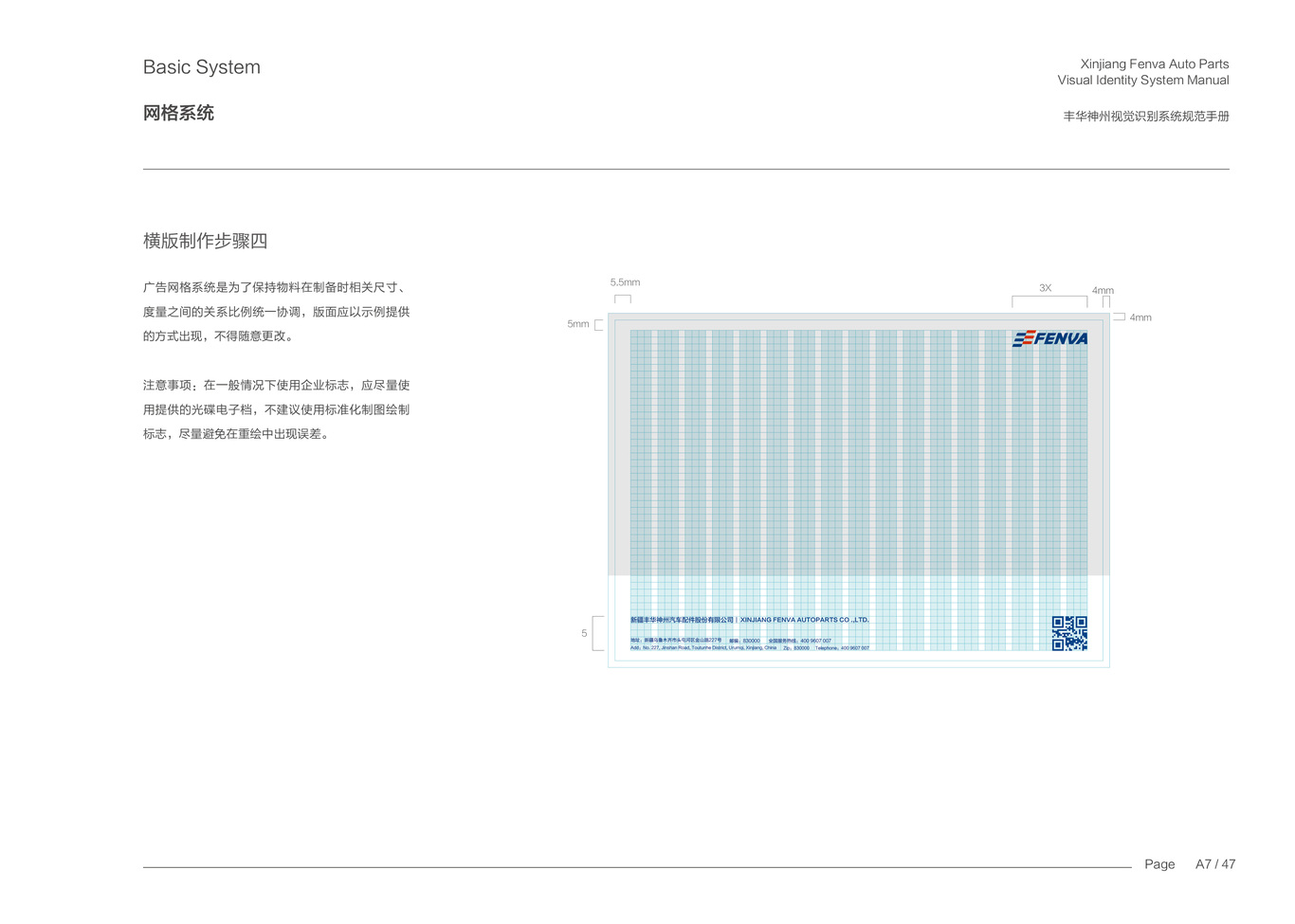
Task: Click the '新疆丰华神州汽车配件股份有限公司' company name
Action: (x=682, y=620)
